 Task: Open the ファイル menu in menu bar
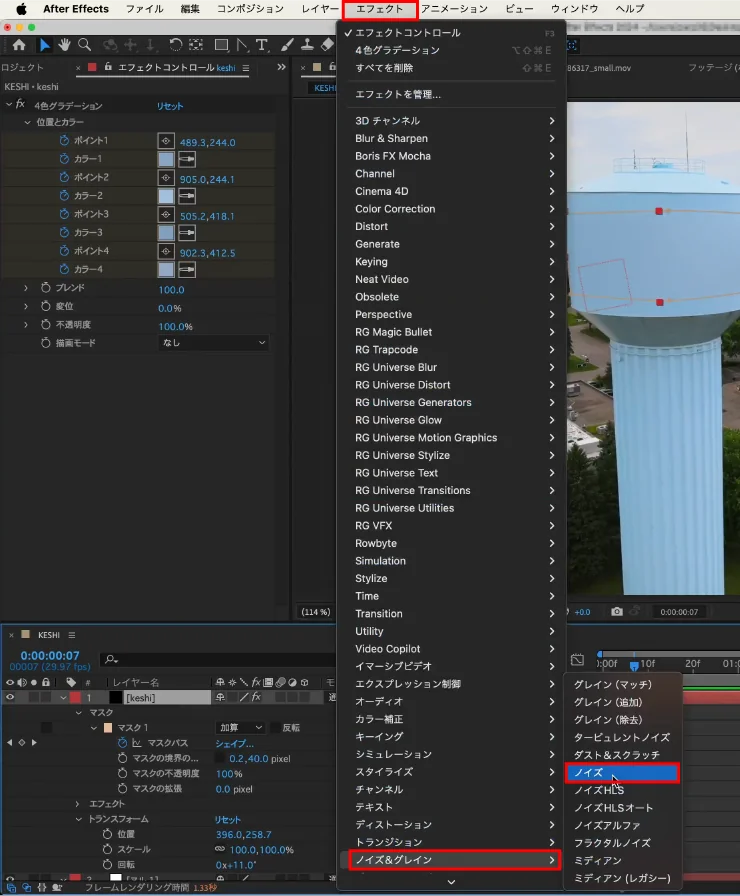(145, 9)
